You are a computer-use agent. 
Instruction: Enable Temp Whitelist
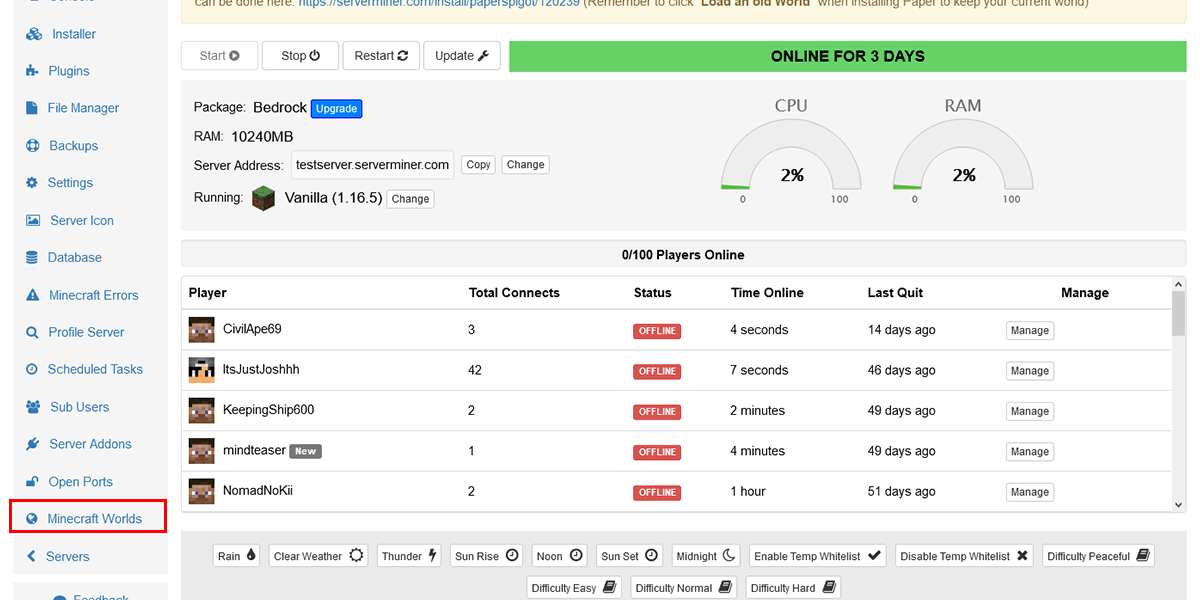click(818, 556)
